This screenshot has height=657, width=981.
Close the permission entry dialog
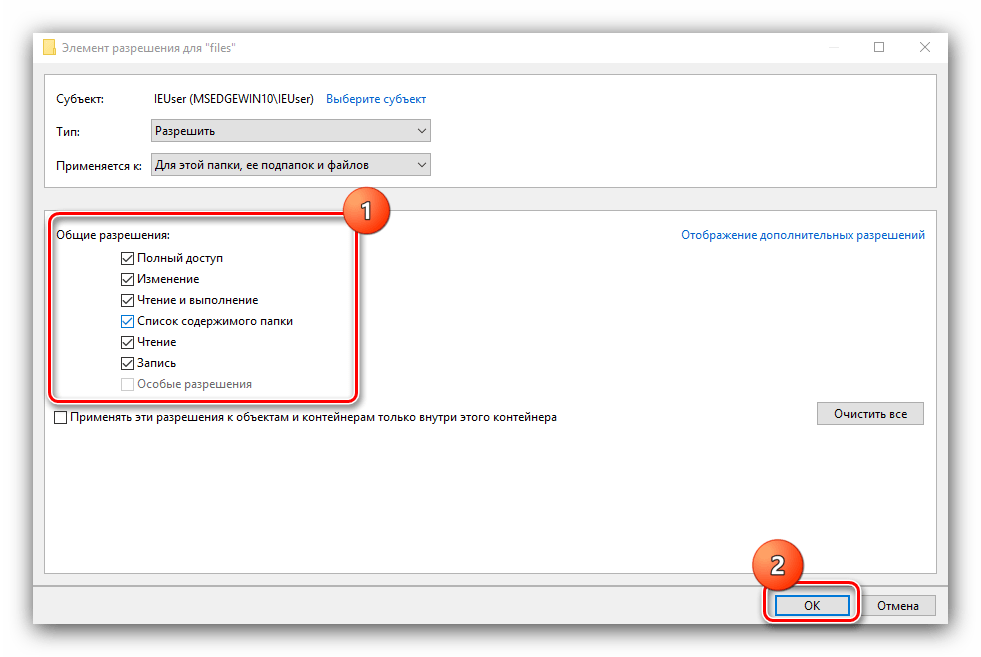tap(925, 47)
